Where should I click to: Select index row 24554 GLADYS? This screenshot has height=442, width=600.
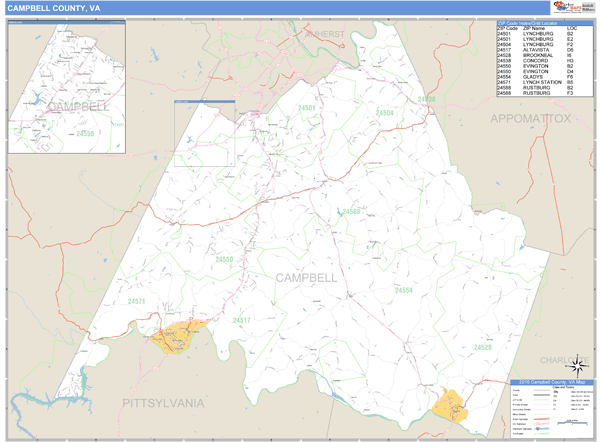pyautogui.click(x=545, y=77)
